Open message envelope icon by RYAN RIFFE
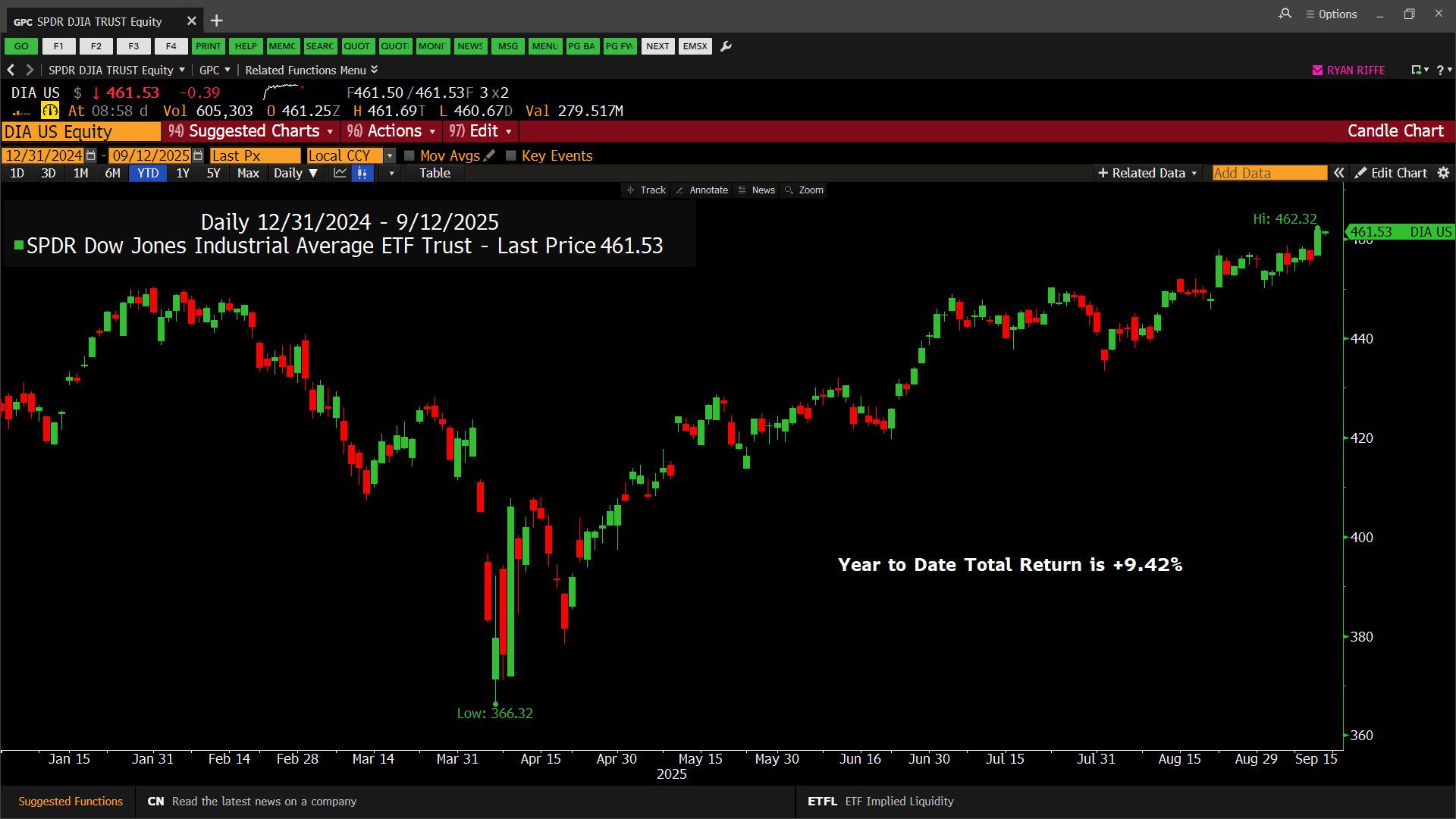 pos(1317,70)
